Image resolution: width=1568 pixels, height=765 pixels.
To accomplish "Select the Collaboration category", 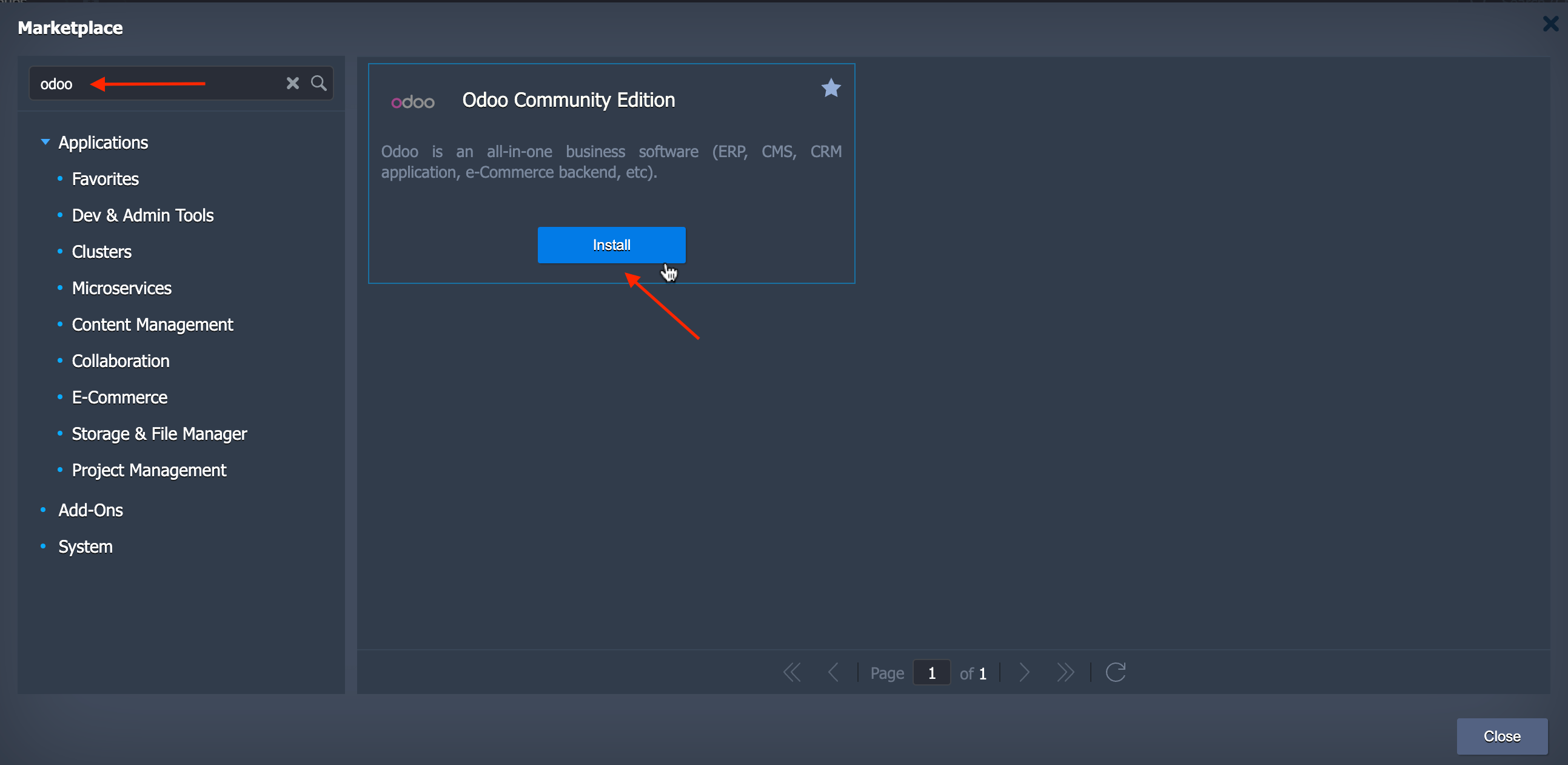I will click(x=121, y=361).
